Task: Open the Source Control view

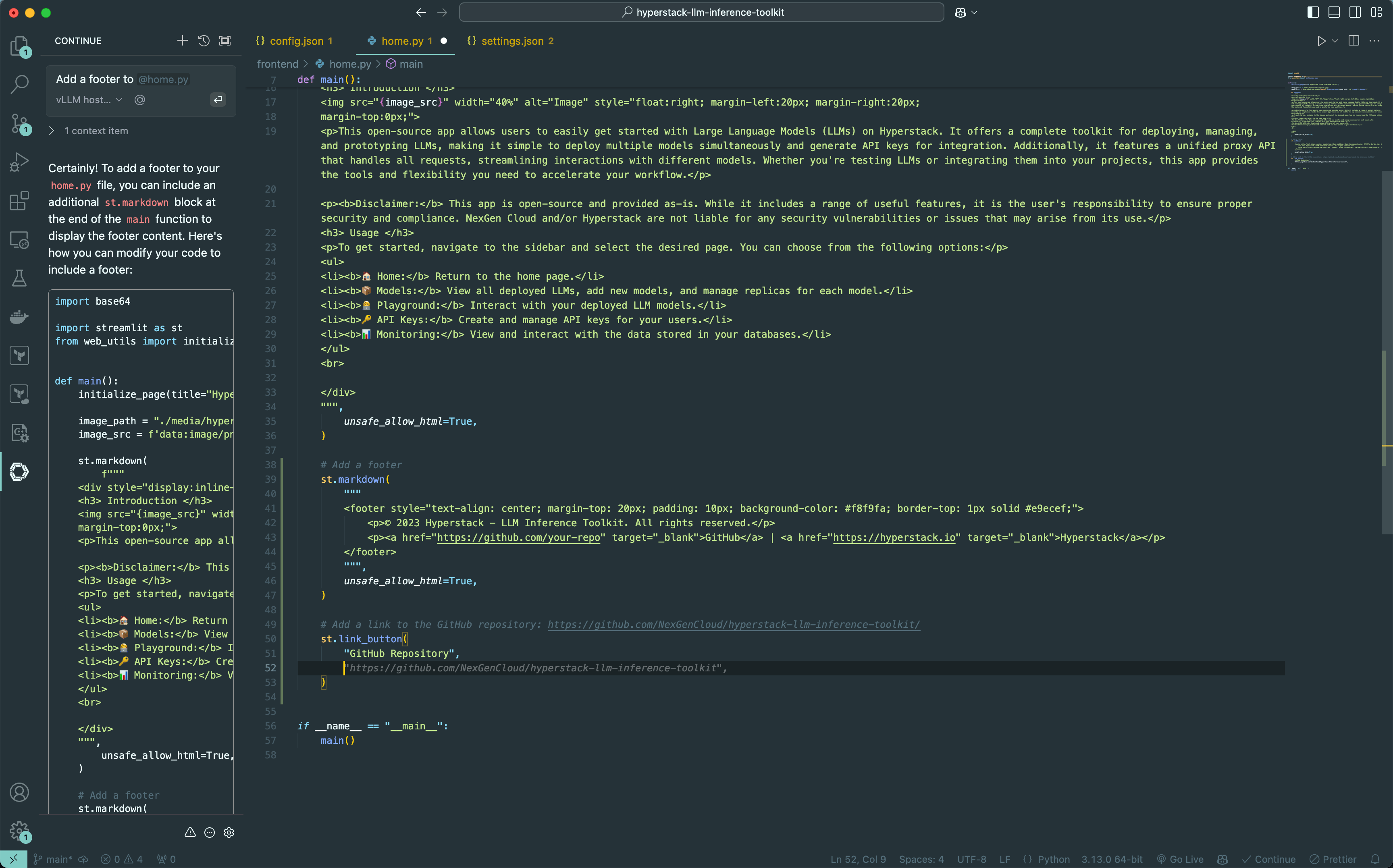Action: click(x=19, y=123)
